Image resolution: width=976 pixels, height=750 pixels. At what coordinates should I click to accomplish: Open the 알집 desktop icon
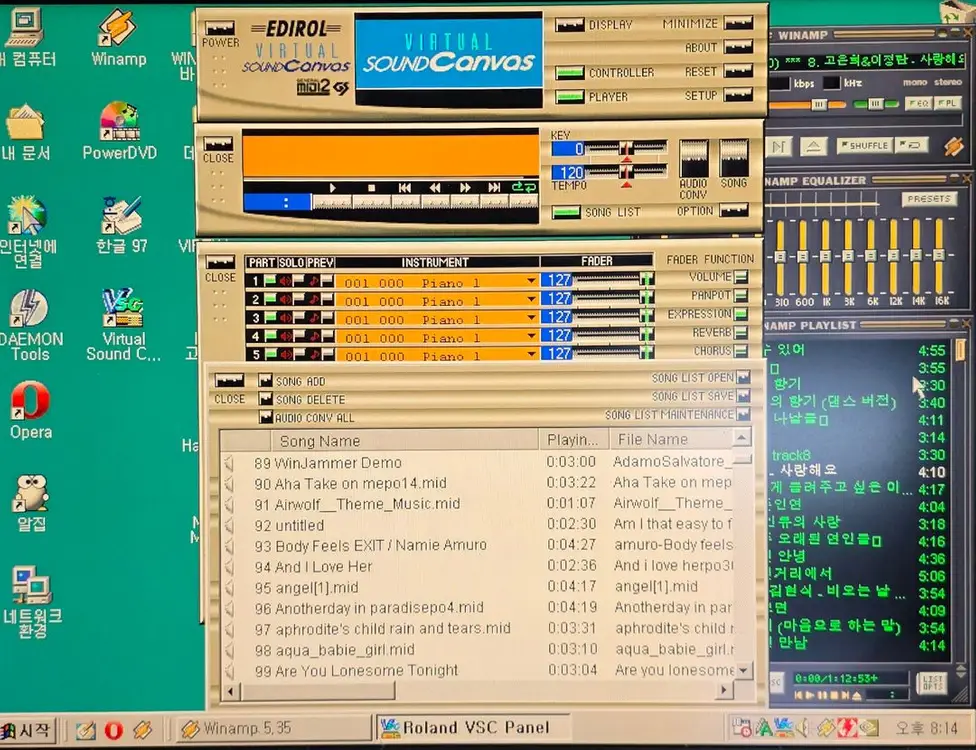click(x=31, y=503)
